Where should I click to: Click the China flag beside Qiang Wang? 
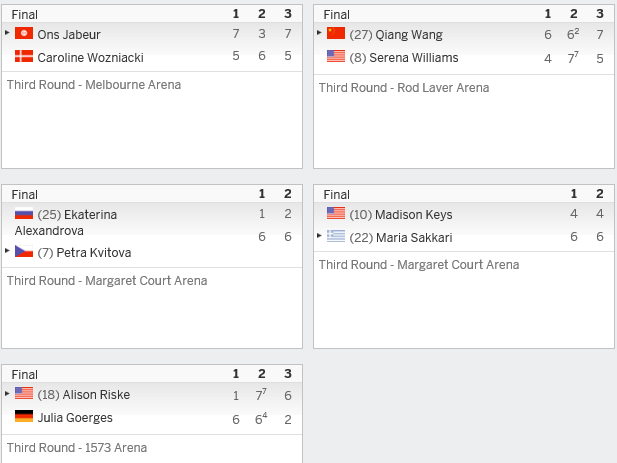336,33
